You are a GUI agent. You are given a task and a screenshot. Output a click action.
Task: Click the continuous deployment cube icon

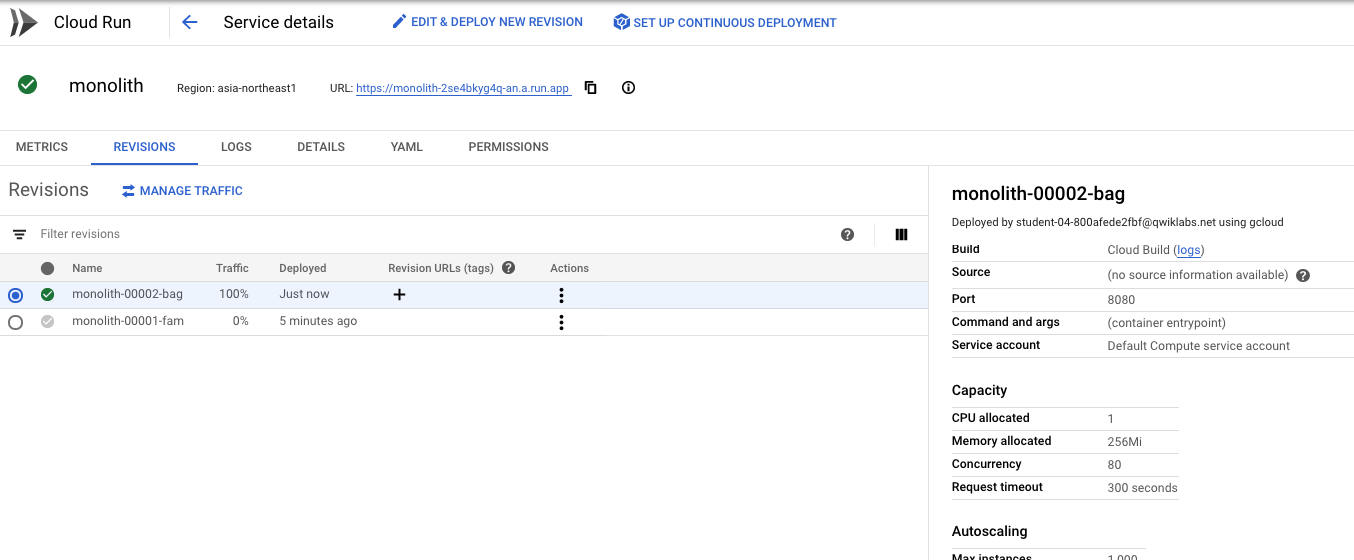[621, 22]
